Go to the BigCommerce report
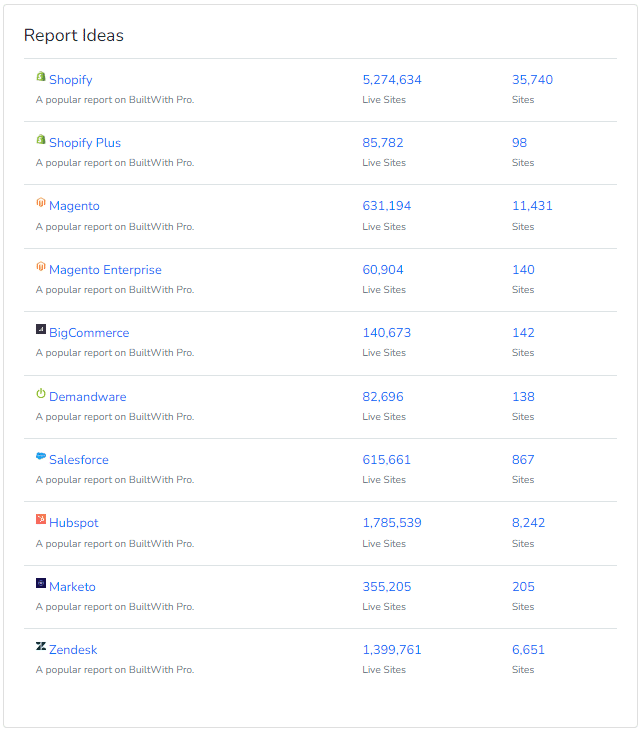Viewport: 638px width, 732px height. pos(89,333)
